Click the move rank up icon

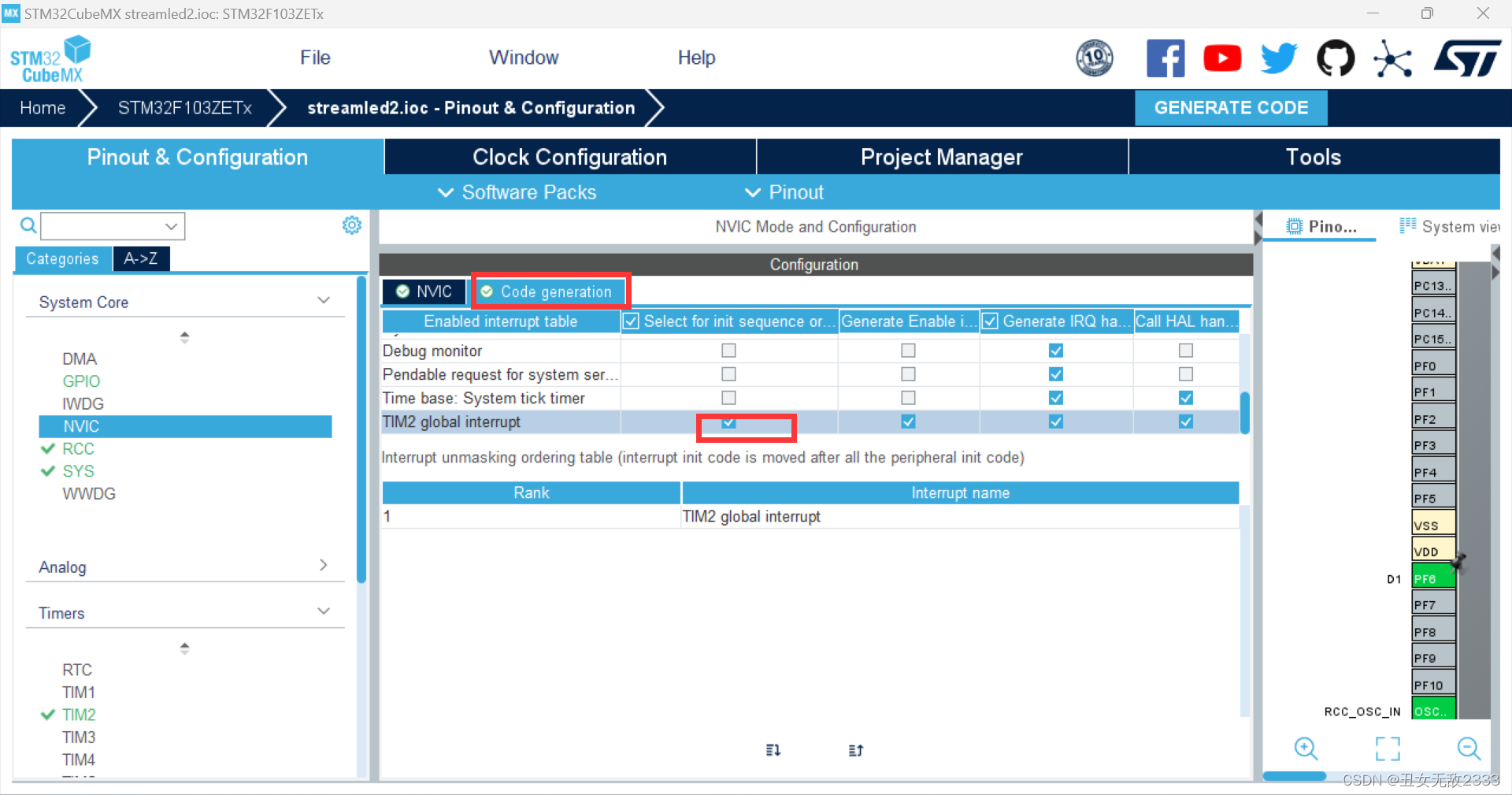coord(856,750)
